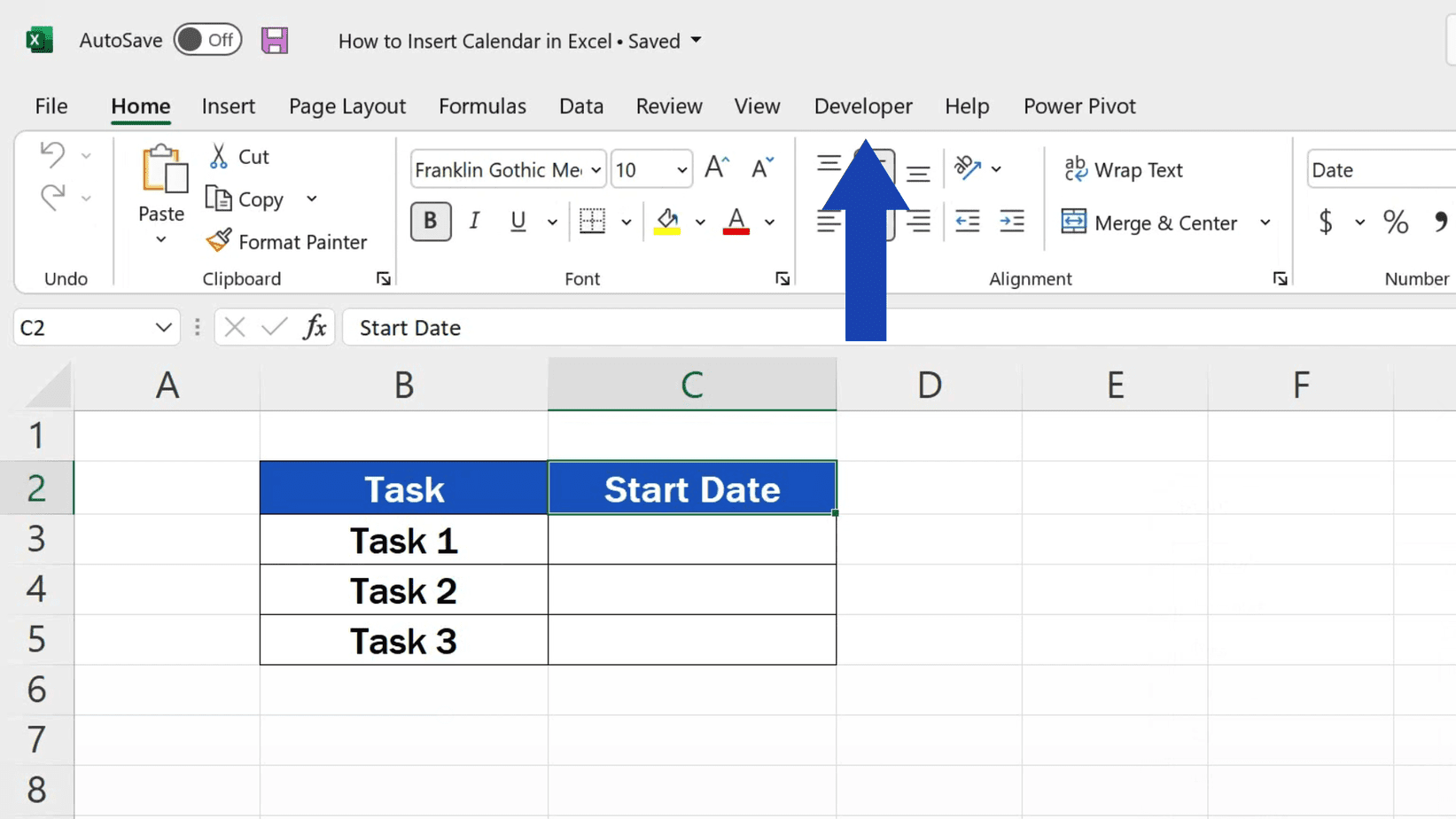
Task: Expand the Fill Color dropdown arrow
Action: (701, 222)
